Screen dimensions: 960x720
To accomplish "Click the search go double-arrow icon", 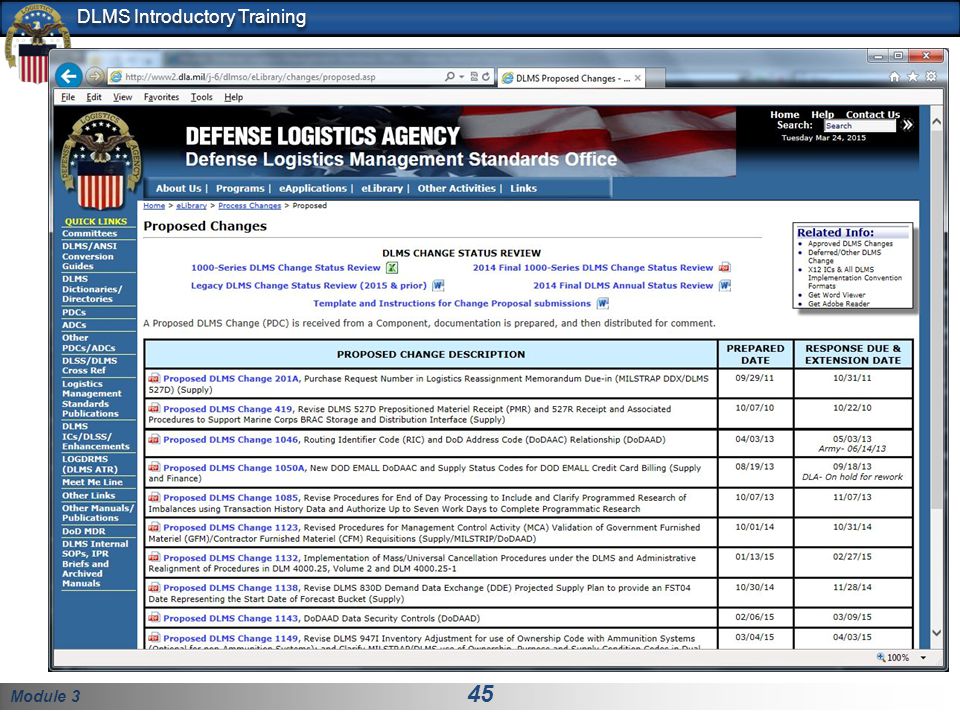I will tap(907, 125).
